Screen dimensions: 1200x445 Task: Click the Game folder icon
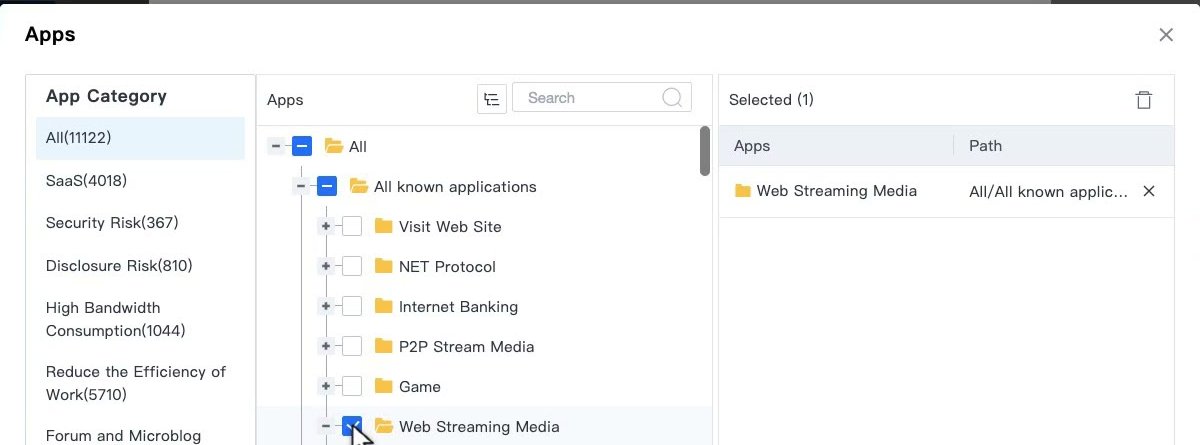pyautogui.click(x=384, y=386)
